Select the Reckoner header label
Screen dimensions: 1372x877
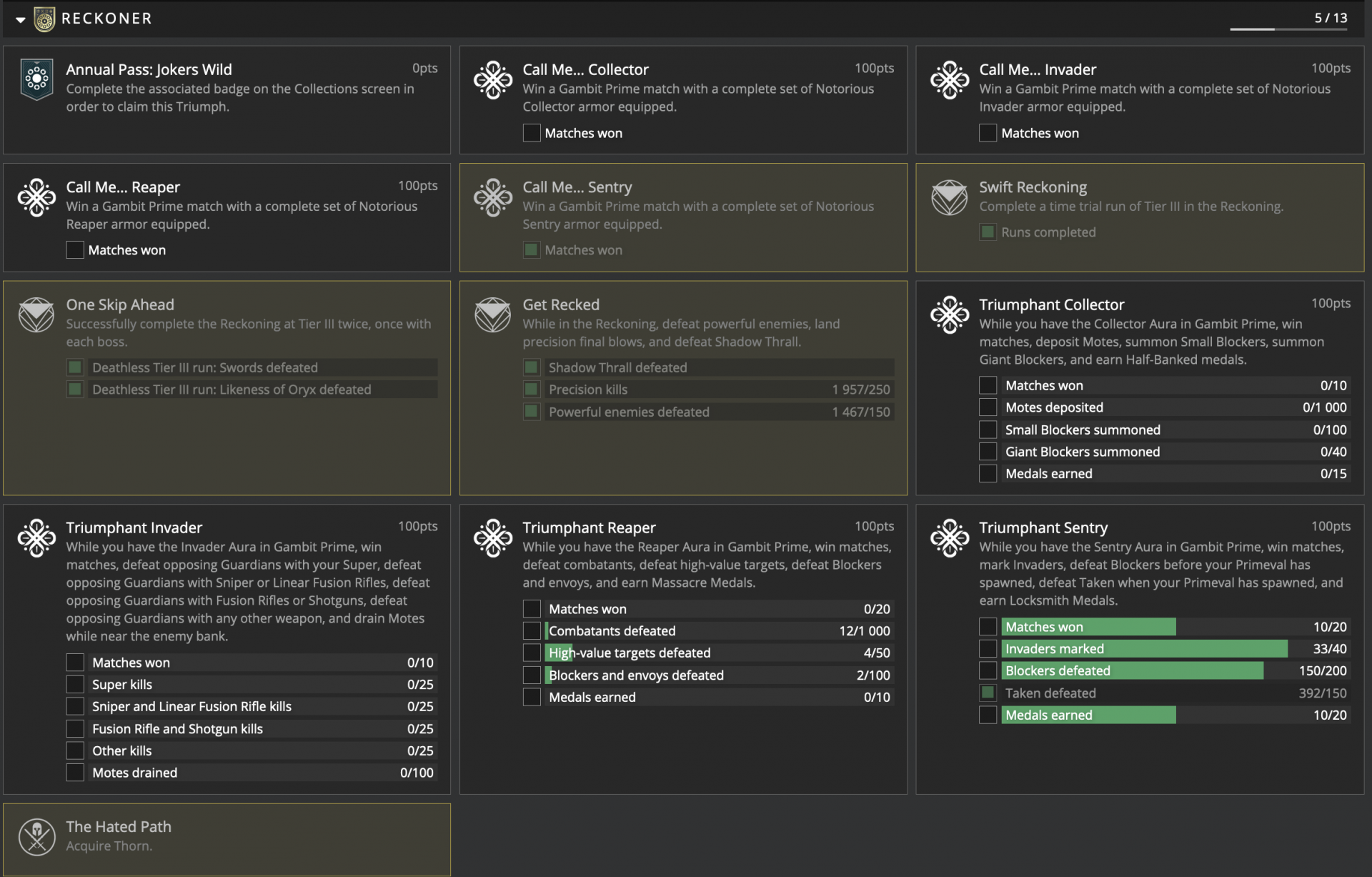106,19
